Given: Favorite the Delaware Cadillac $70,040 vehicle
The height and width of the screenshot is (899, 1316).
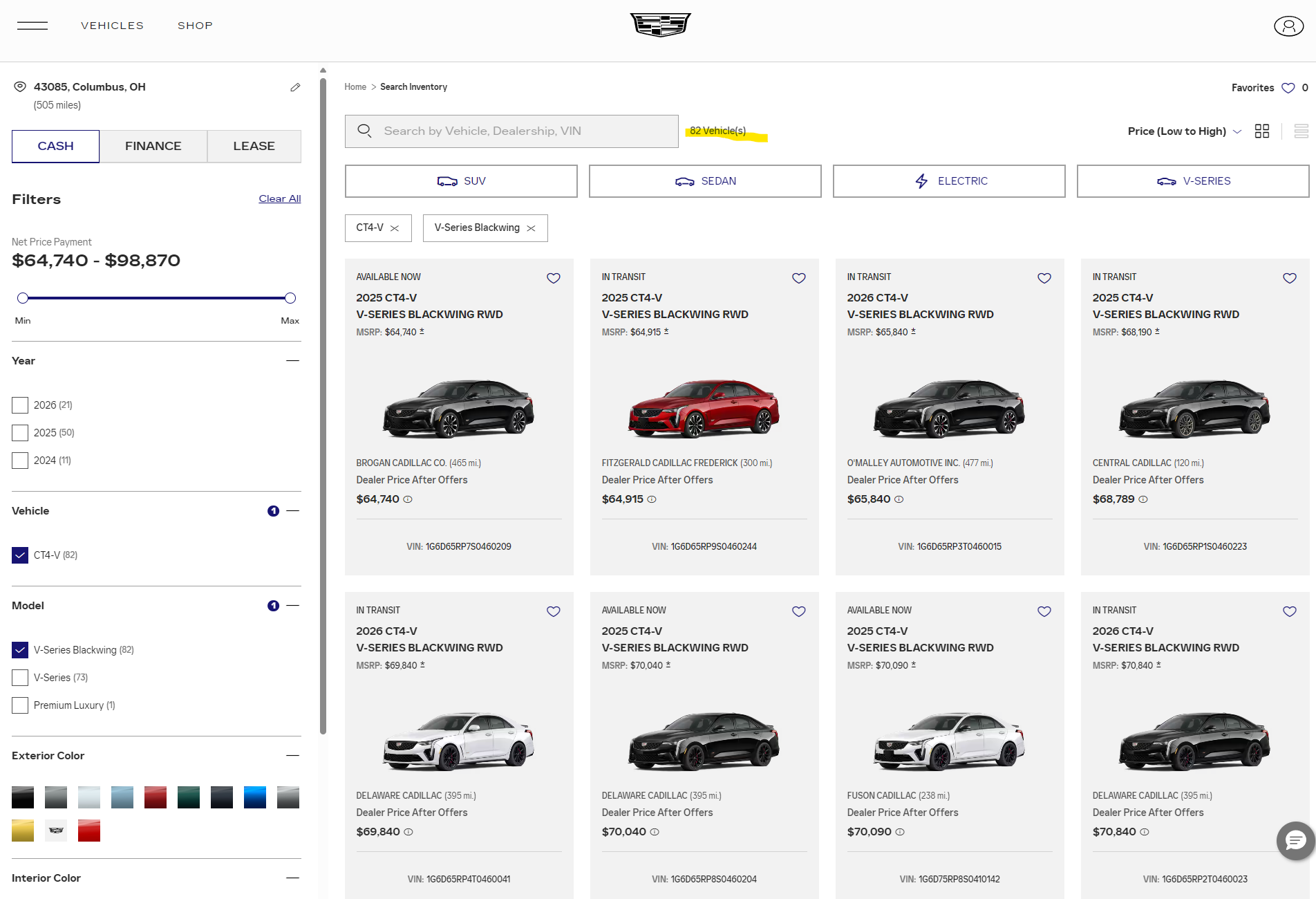Looking at the screenshot, I should (798, 611).
